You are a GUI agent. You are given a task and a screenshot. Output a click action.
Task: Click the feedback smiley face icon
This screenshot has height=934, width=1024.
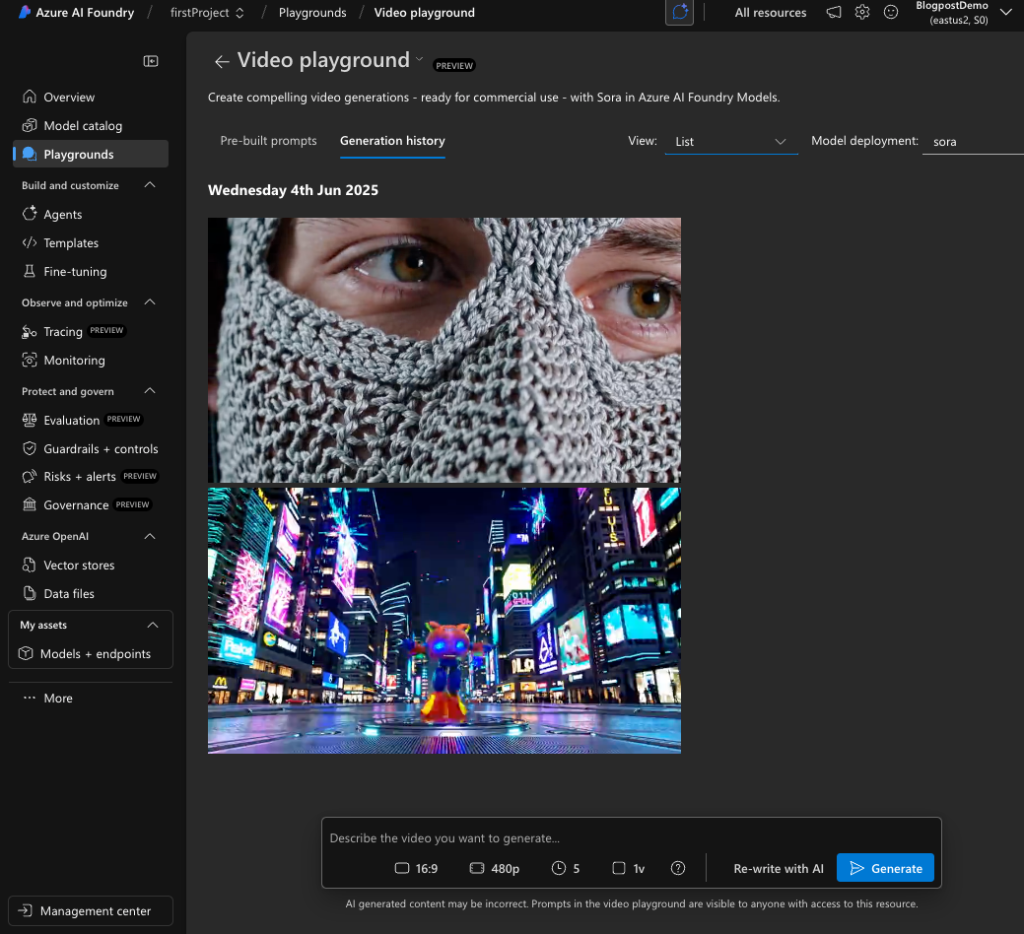coord(891,13)
